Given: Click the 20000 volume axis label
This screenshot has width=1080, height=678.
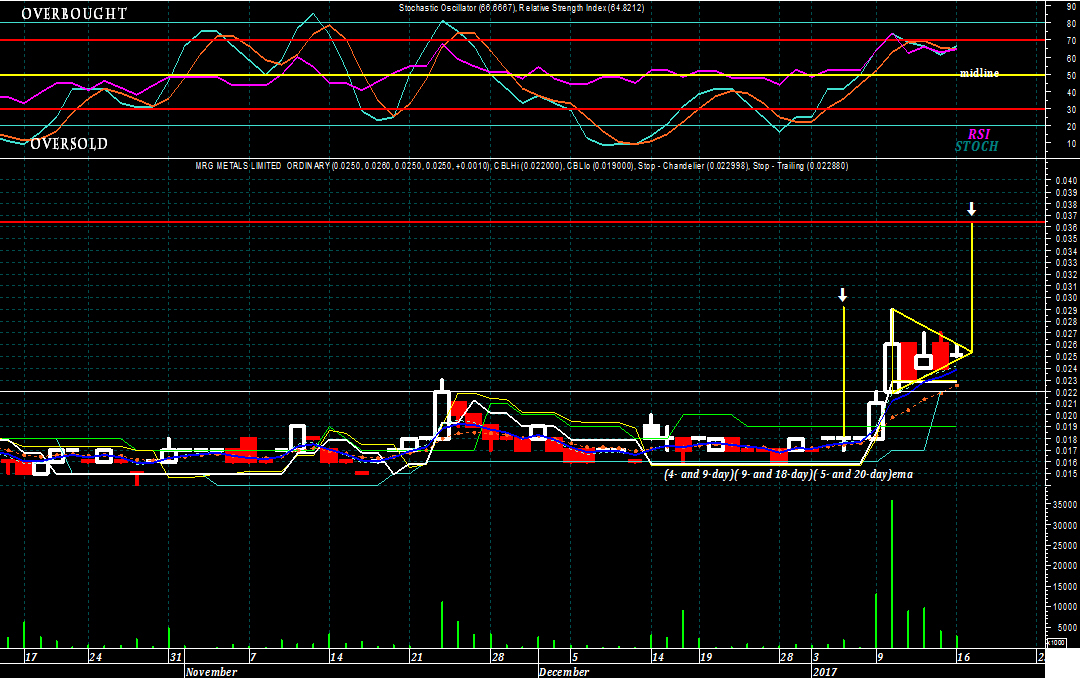Looking at the screenshot, I should point(1066,566).
